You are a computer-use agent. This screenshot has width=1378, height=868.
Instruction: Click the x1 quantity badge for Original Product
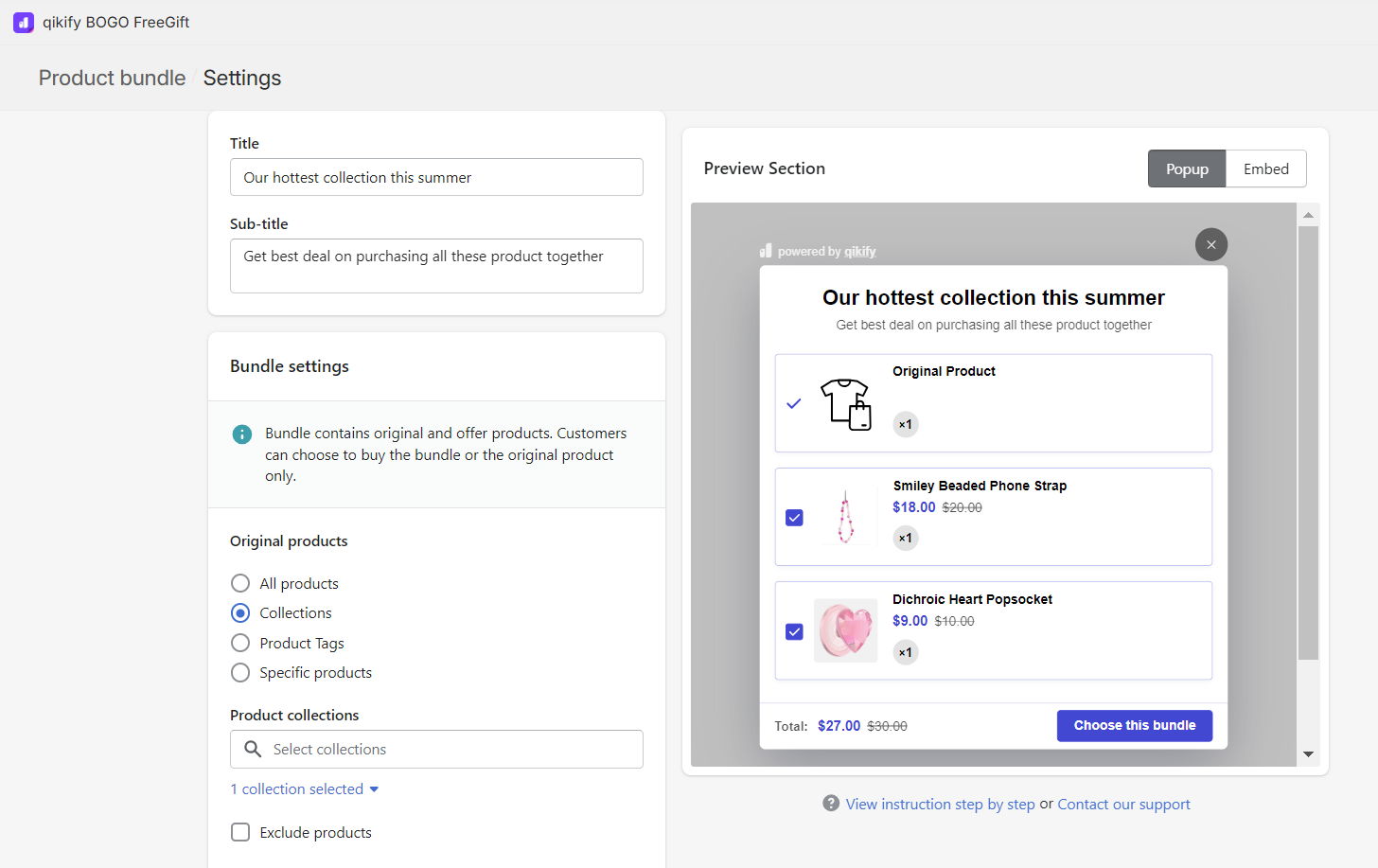coord(906,424)
